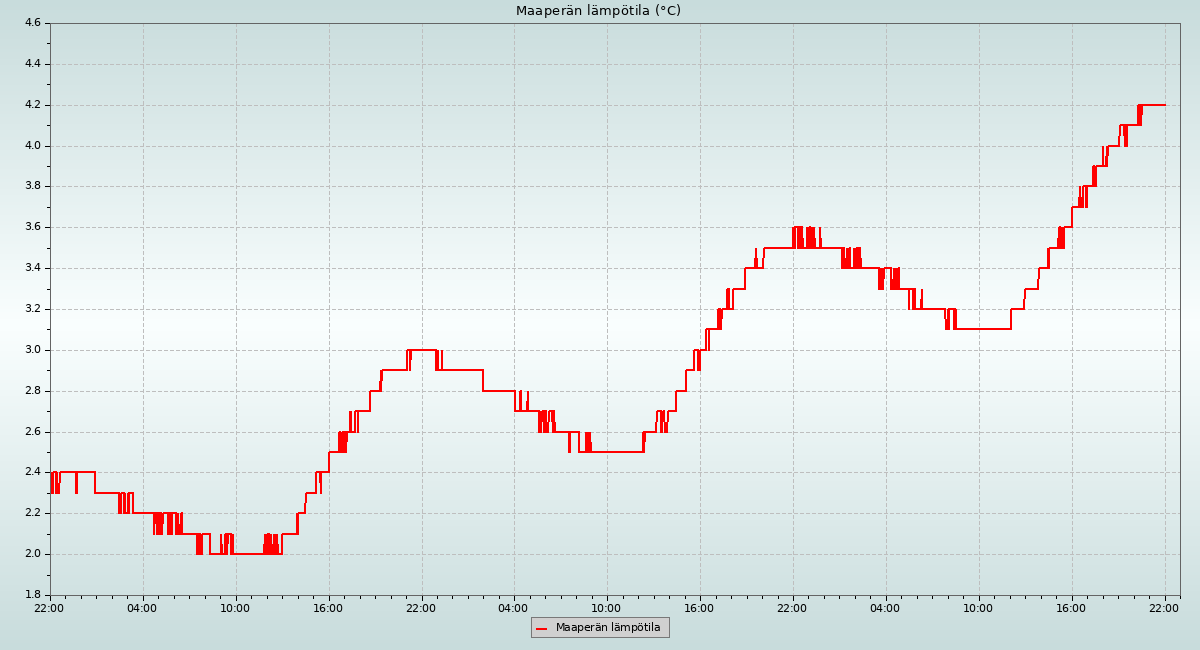Screen dimensions: 1200x650
Task: Click the last 16:00 time label on the x-axis
Action: point(1071,607)
